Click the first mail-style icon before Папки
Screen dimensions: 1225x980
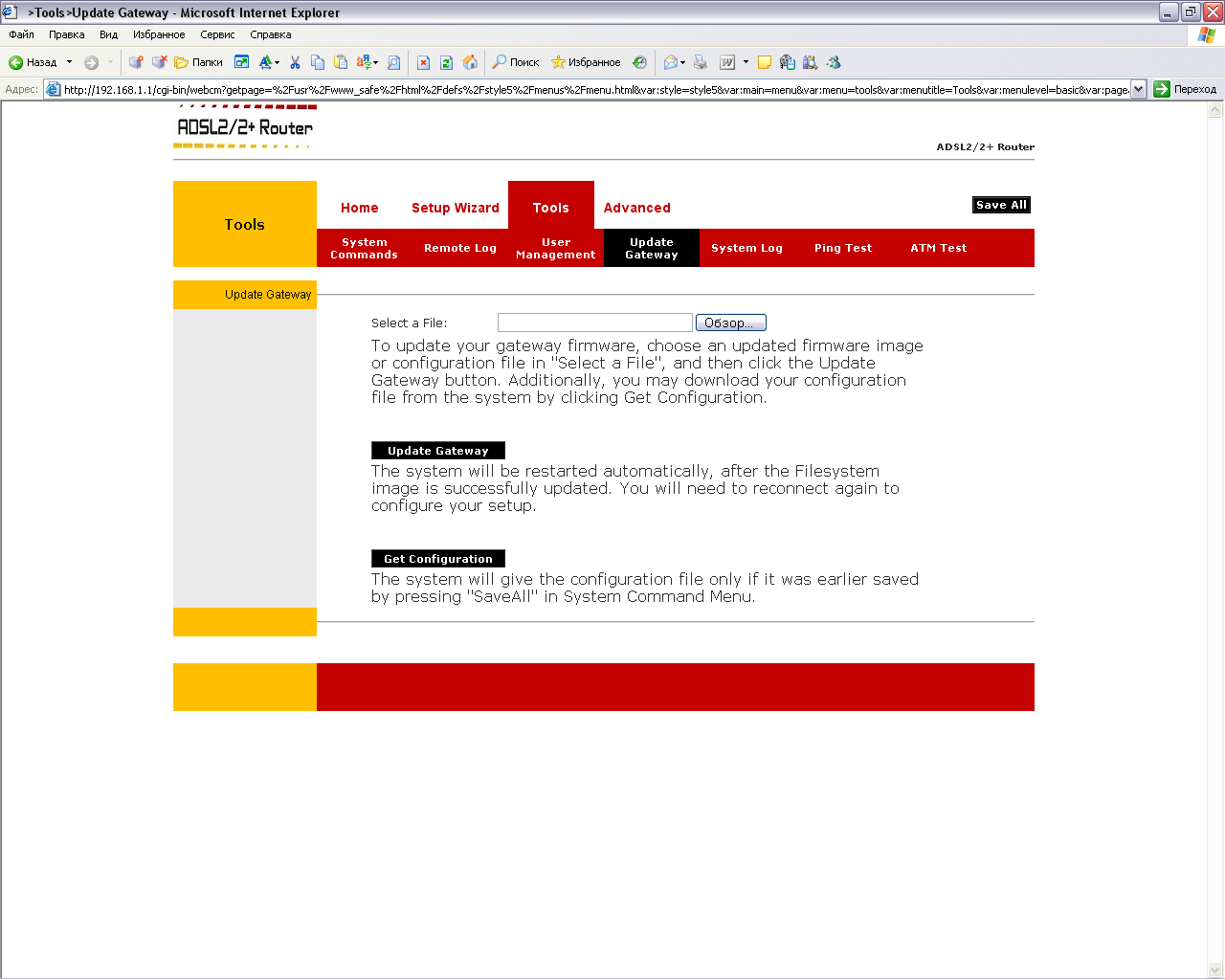(136, 62)
